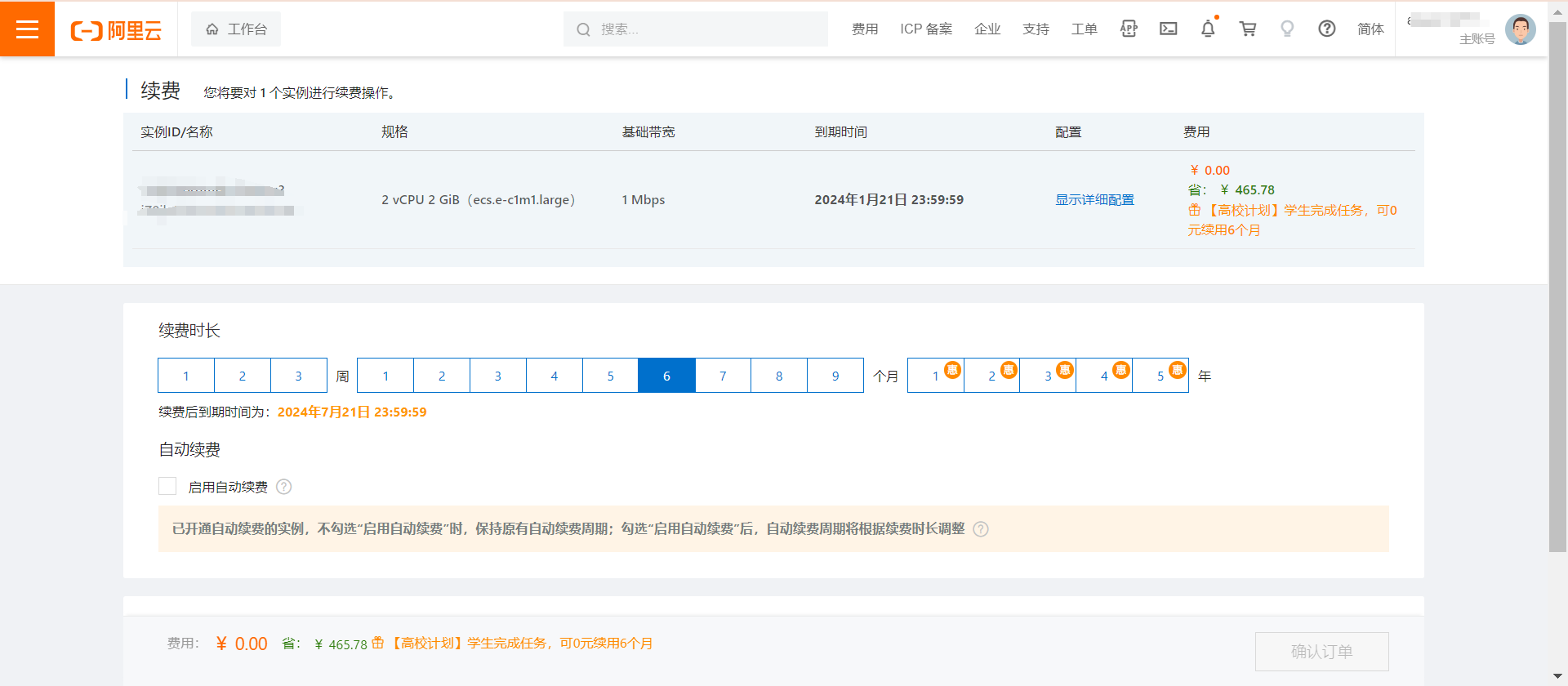
Task: Open notifications bell
Action: point(1208,29)
